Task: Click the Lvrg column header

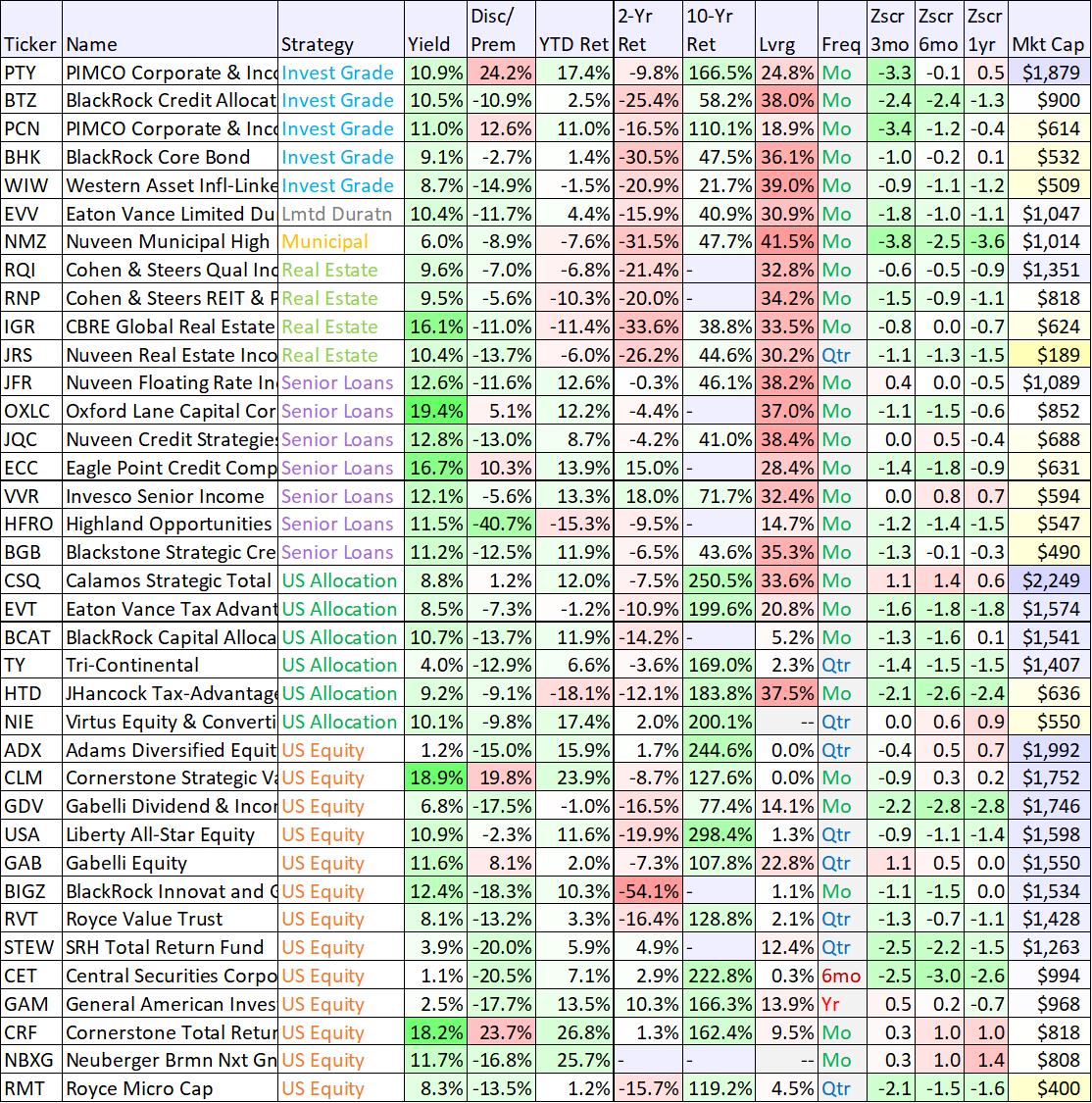Action: click(x=786, y=29)
